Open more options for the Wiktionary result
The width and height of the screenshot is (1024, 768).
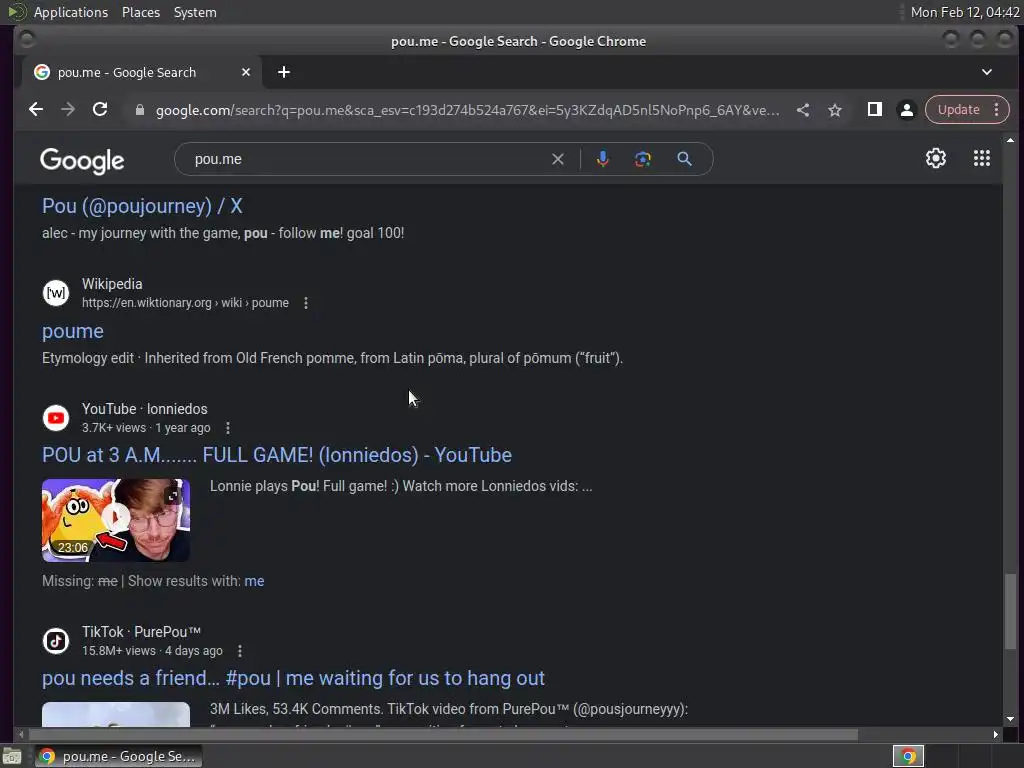pos(306,303)
